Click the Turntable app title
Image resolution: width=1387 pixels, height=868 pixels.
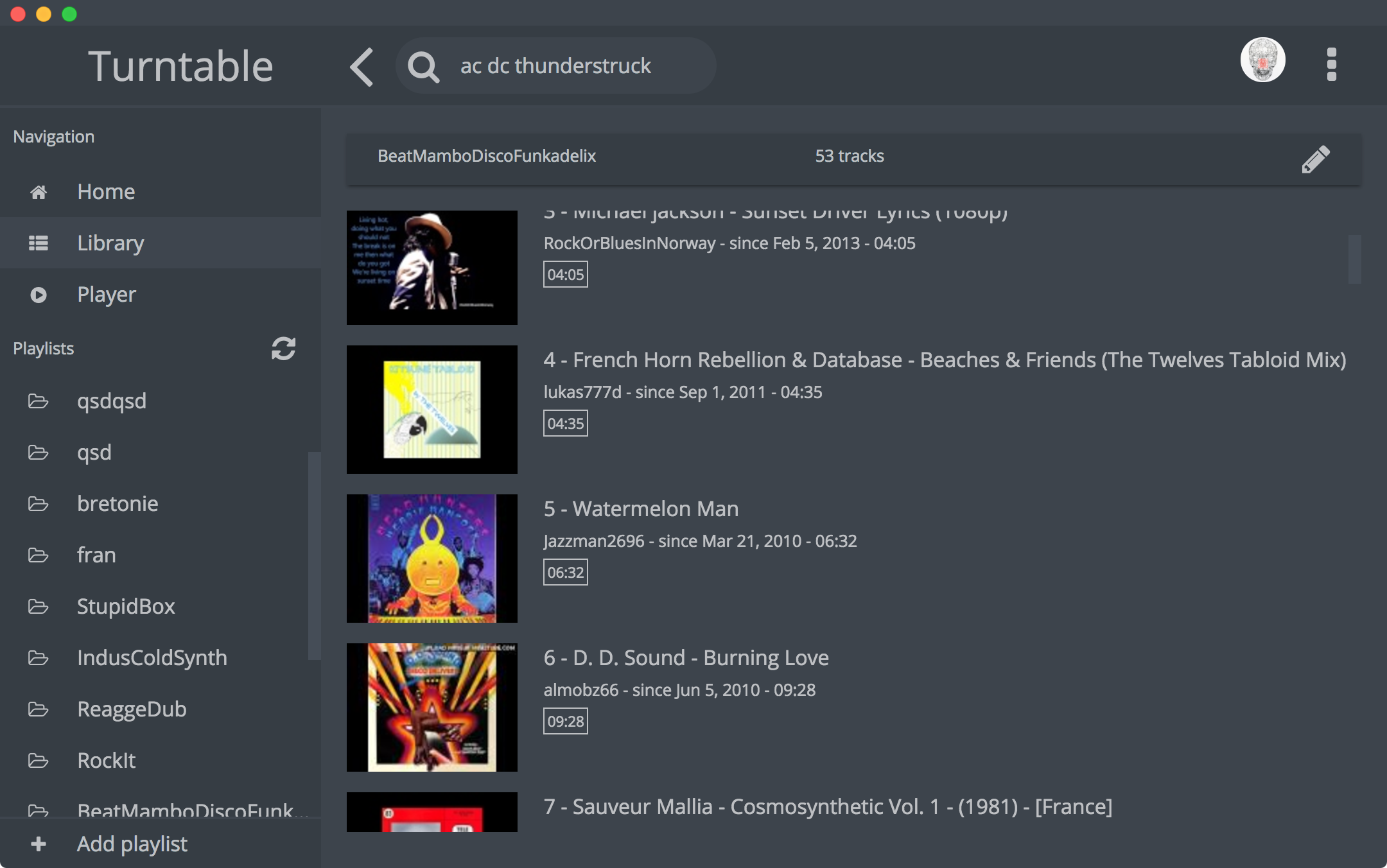[x=180, y=66]
